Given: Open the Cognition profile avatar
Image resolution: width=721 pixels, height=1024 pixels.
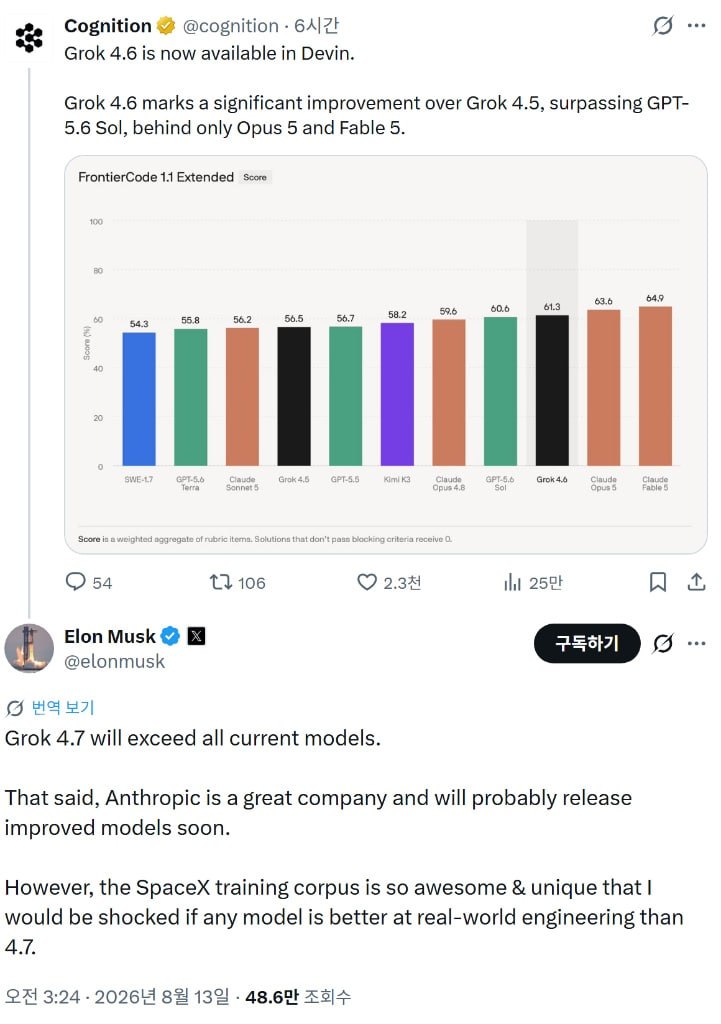Looking at the screenshot, I should pos(29,37).
